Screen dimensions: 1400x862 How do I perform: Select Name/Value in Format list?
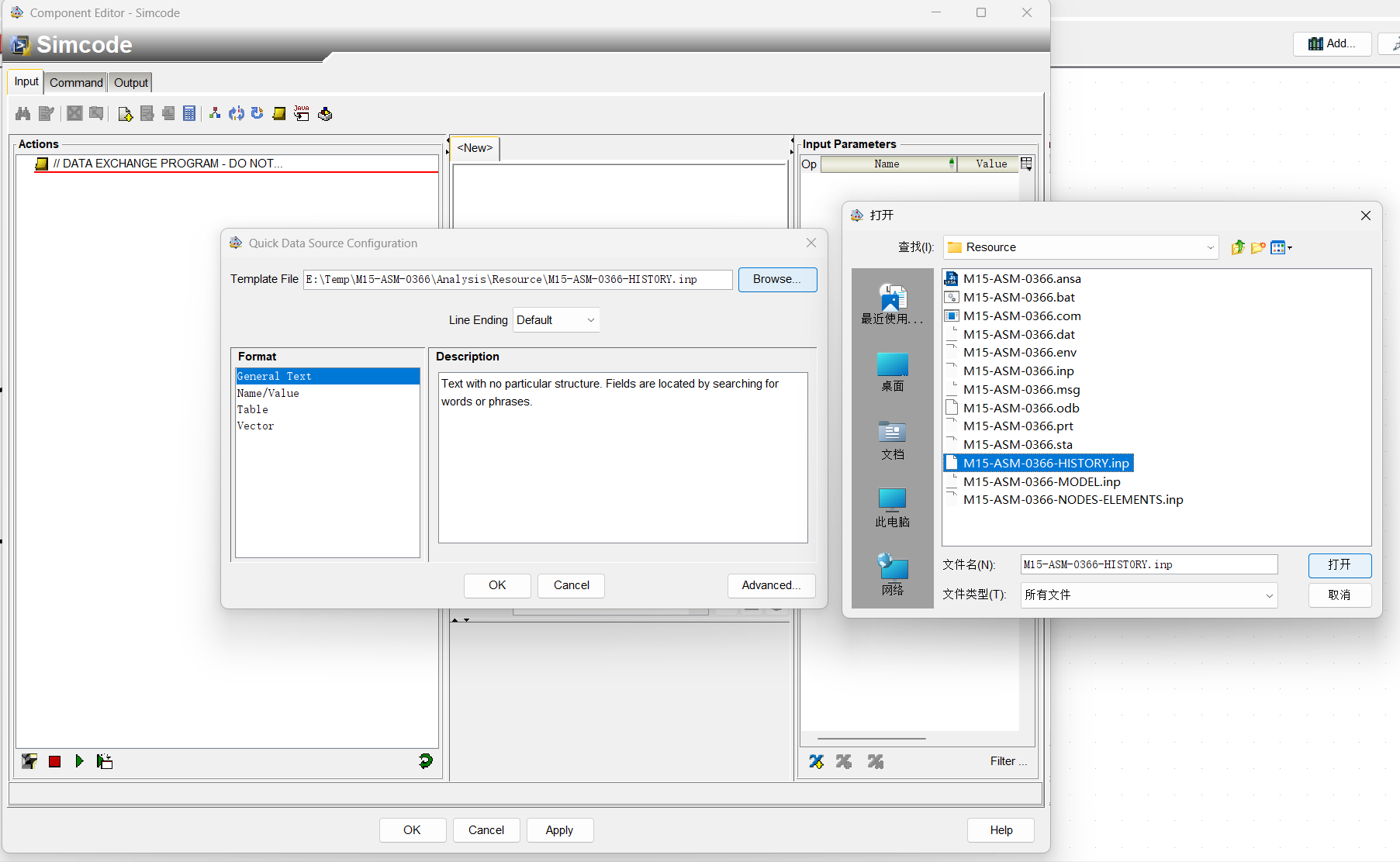(x=268, y=393)
